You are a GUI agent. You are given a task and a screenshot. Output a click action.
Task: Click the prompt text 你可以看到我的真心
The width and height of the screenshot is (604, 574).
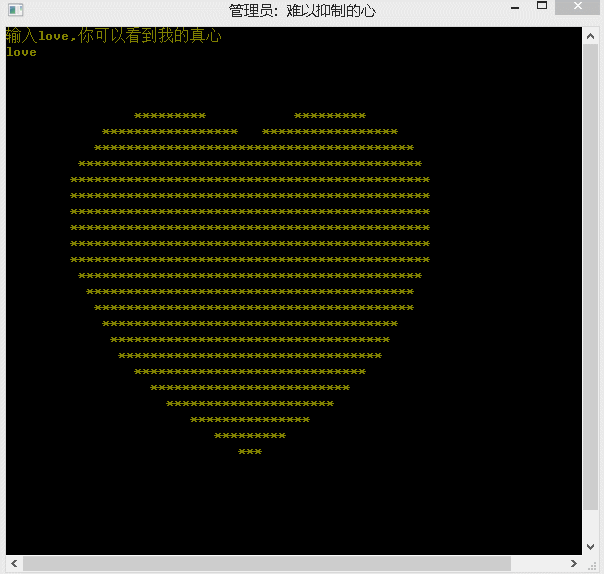tap(150, 36)
